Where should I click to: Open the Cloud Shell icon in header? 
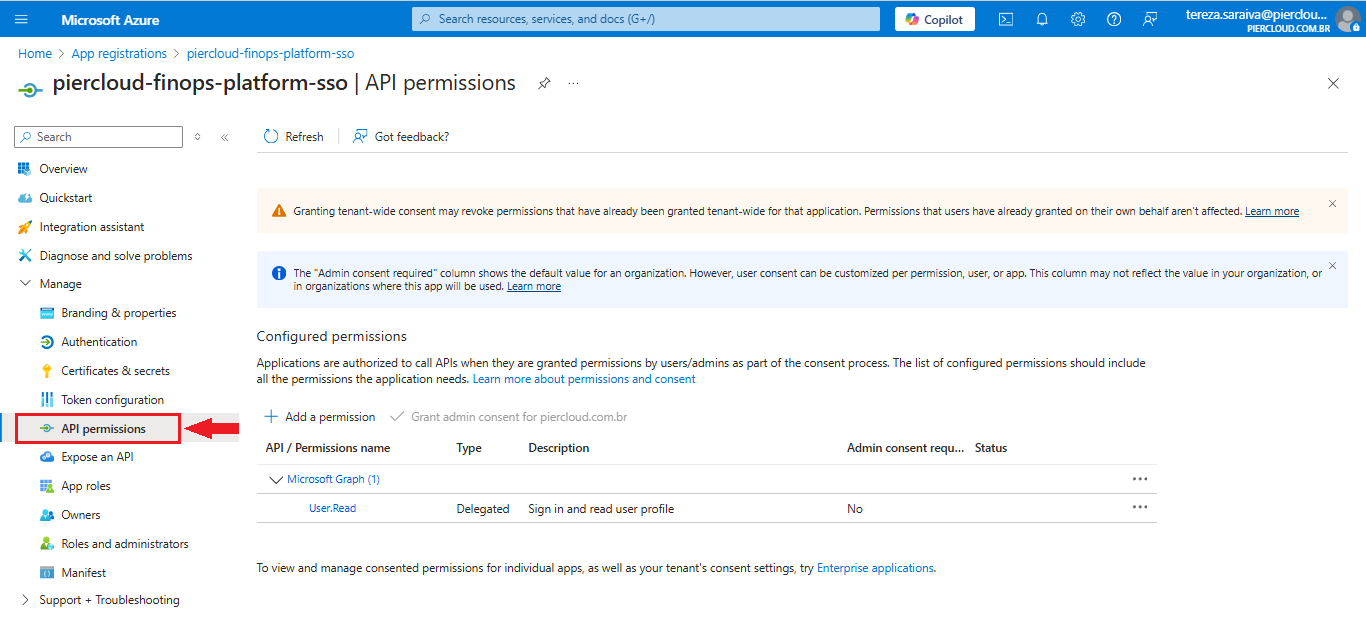click(1006, 19)
